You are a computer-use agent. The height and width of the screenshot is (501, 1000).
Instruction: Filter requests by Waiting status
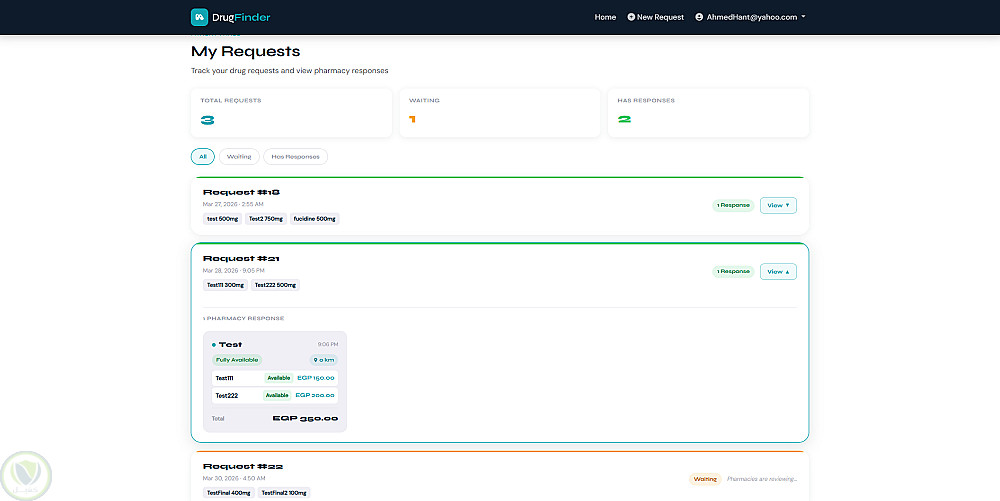(239, 156)
